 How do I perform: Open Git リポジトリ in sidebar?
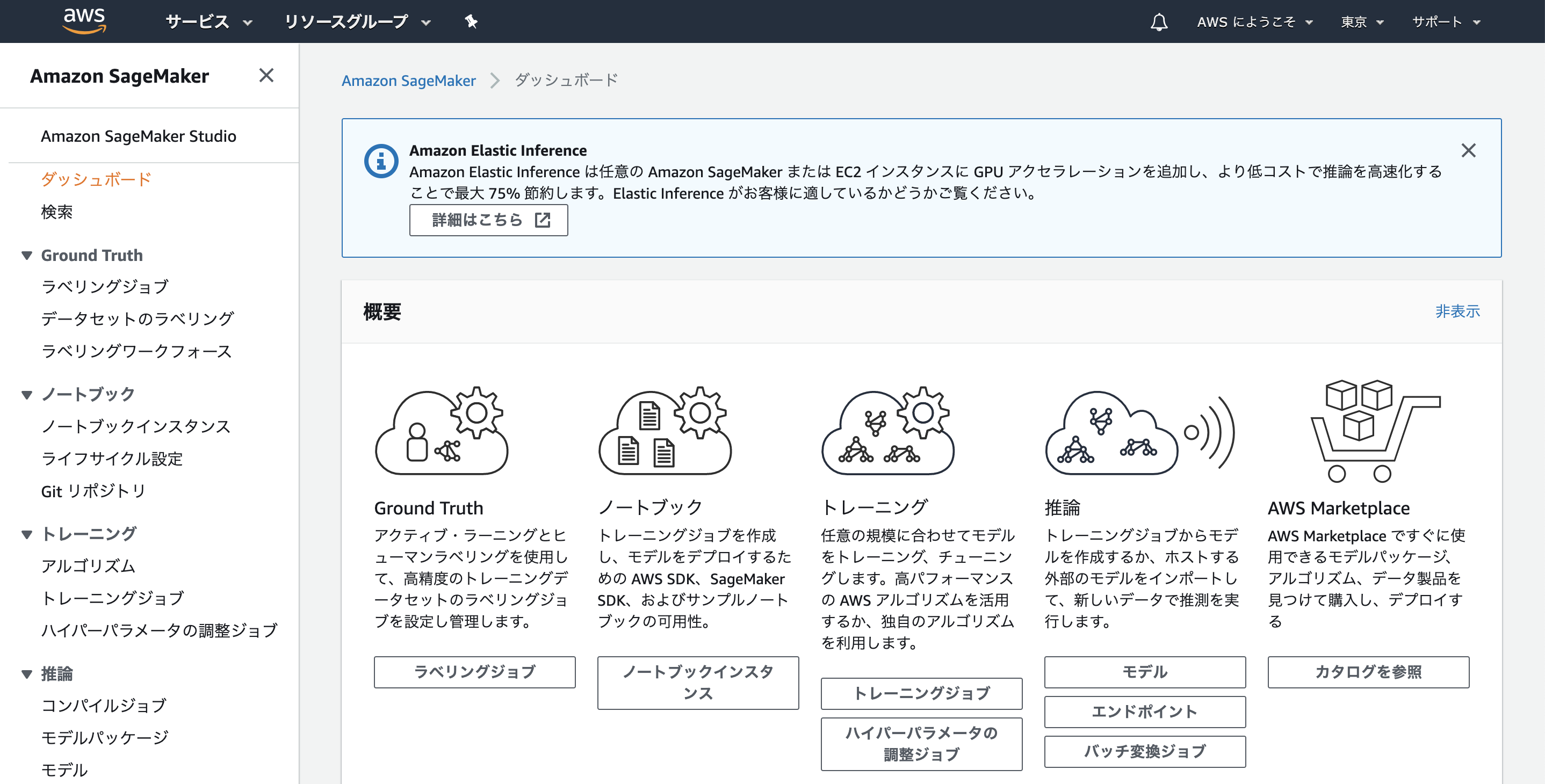tap(93, 491)
